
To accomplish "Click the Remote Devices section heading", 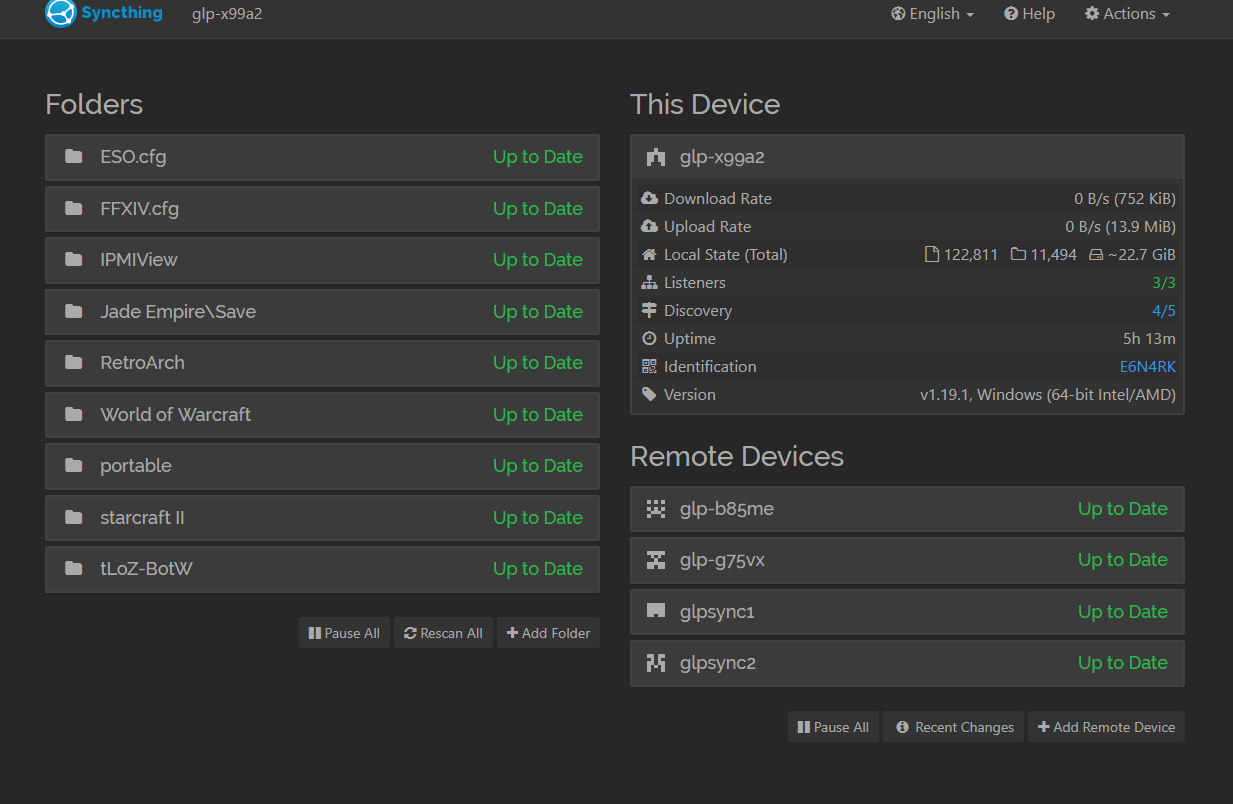I will [x=737, y=457].
